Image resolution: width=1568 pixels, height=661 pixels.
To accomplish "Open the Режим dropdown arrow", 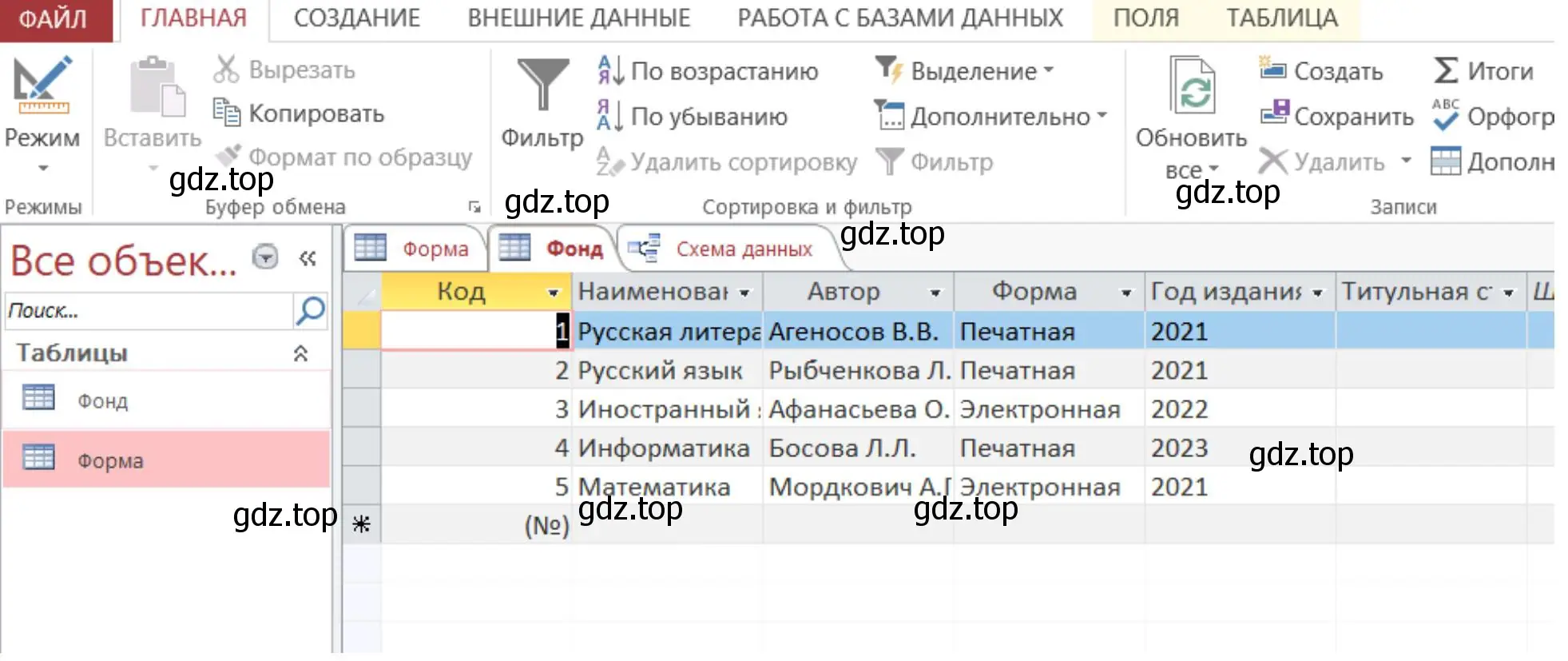I will point(43,168).
